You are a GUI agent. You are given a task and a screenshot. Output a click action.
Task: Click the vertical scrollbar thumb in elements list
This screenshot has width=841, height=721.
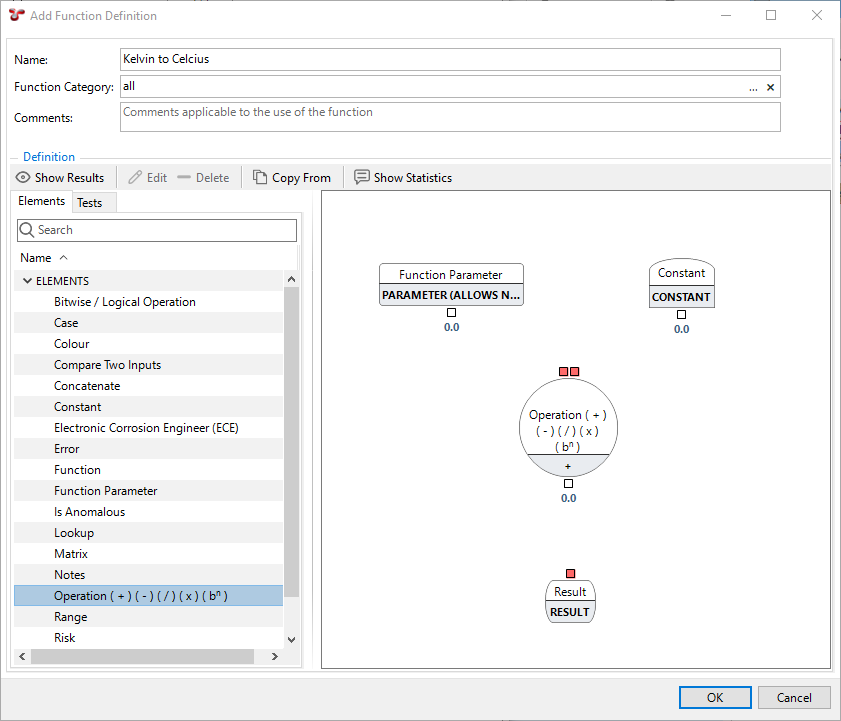[291, 442]
